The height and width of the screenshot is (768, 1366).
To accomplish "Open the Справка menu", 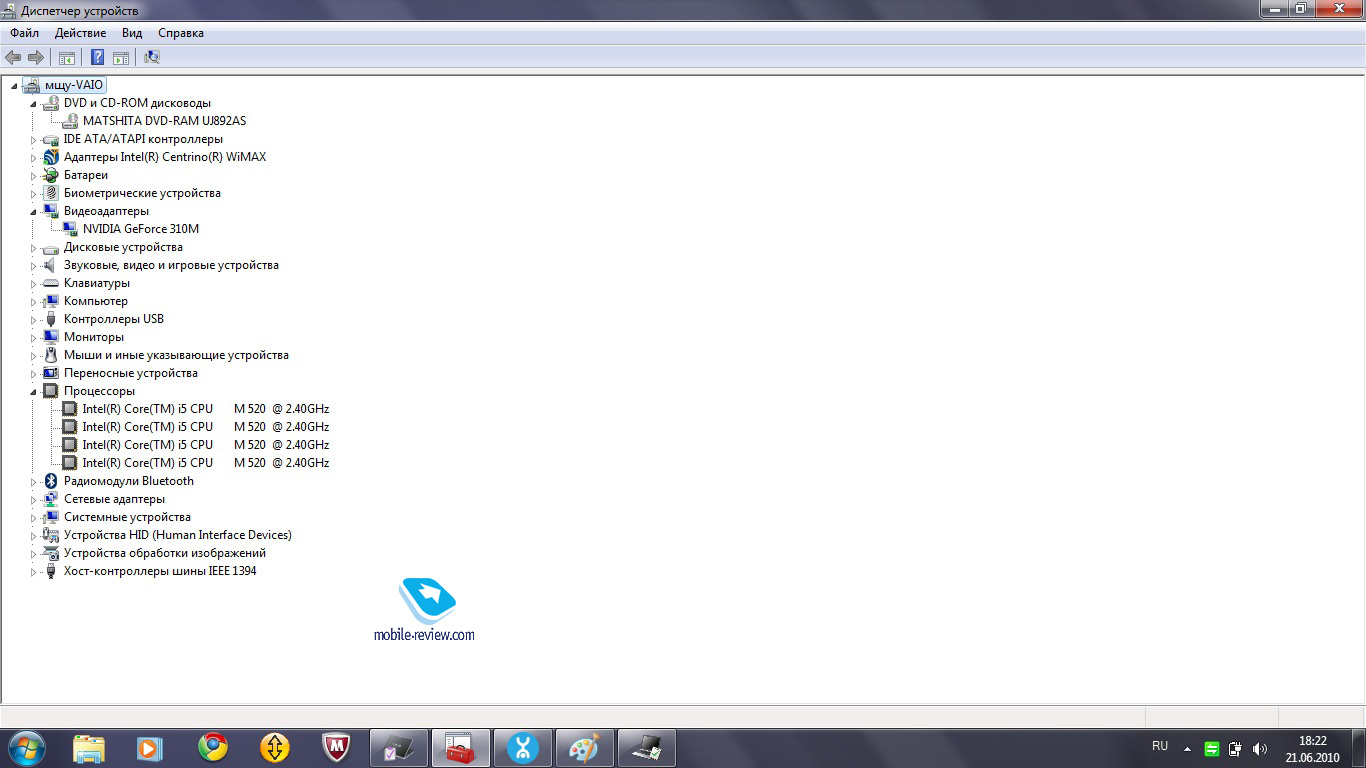I will click(x=181, y=33).
